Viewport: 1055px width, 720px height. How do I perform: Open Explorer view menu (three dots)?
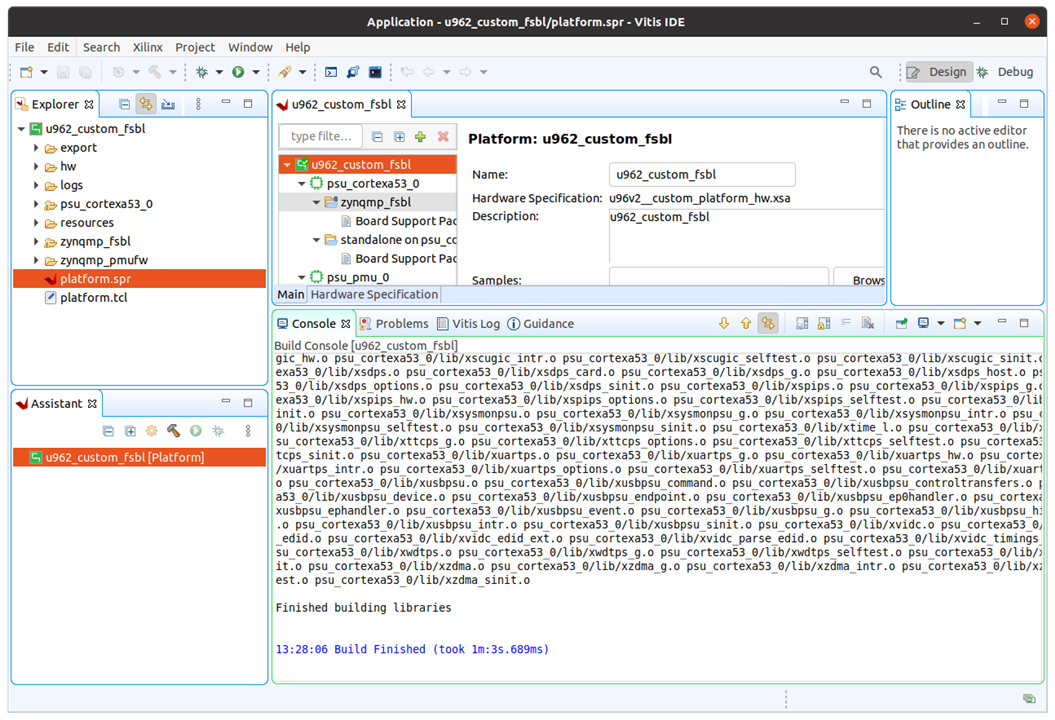(x=198, y=104)
